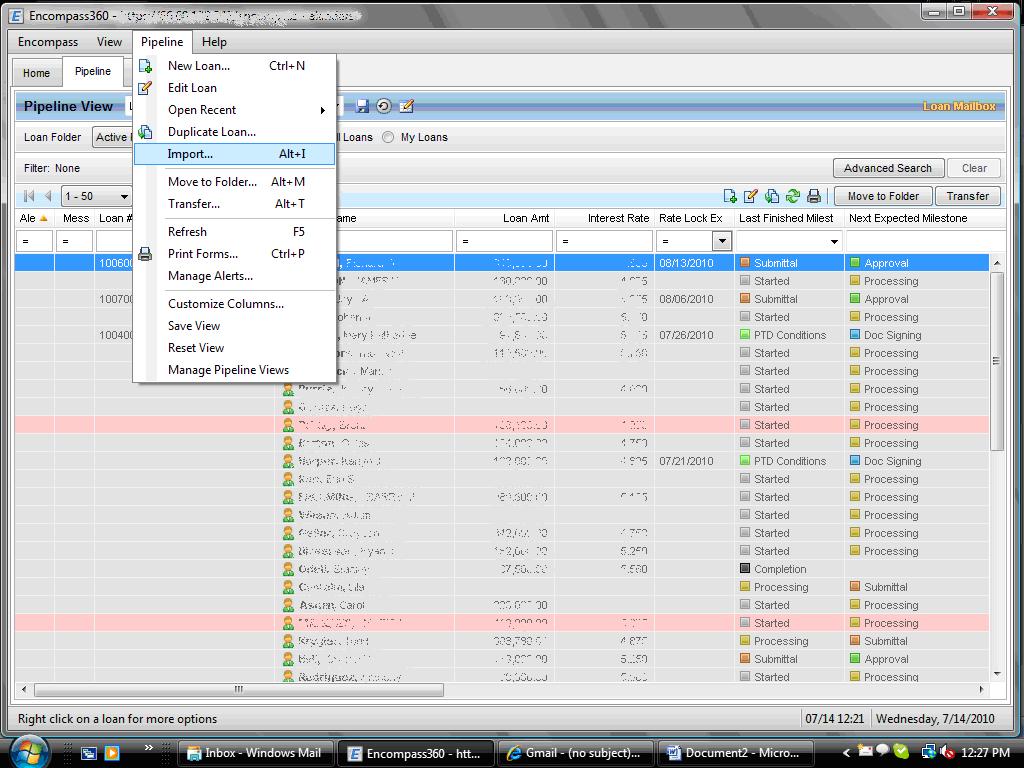Open Loan Folder Active dropdown

(112, 137)
